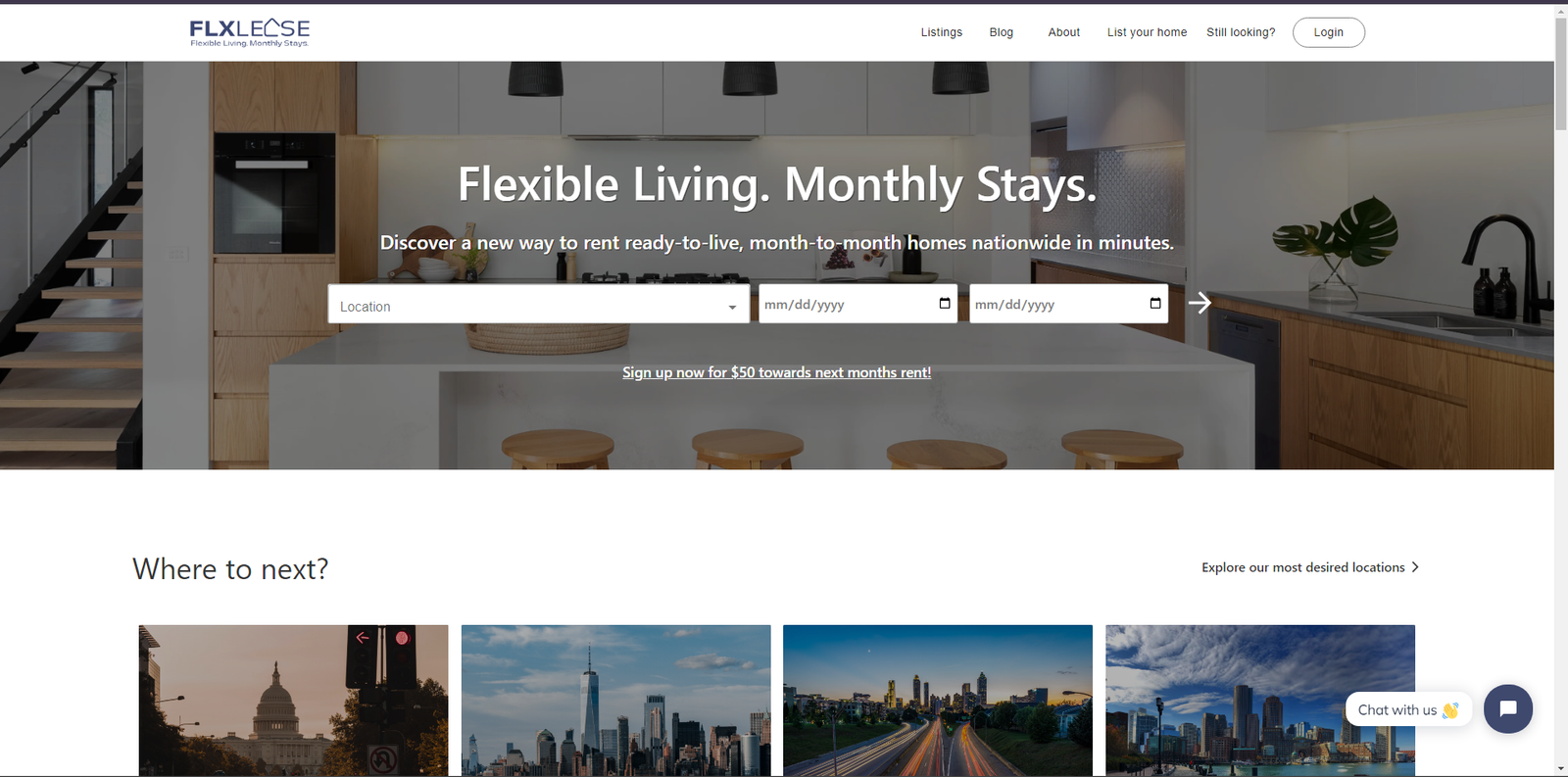Expand the Location dropdown arrow
This screenshot has height=777, width=1568.
732,308
